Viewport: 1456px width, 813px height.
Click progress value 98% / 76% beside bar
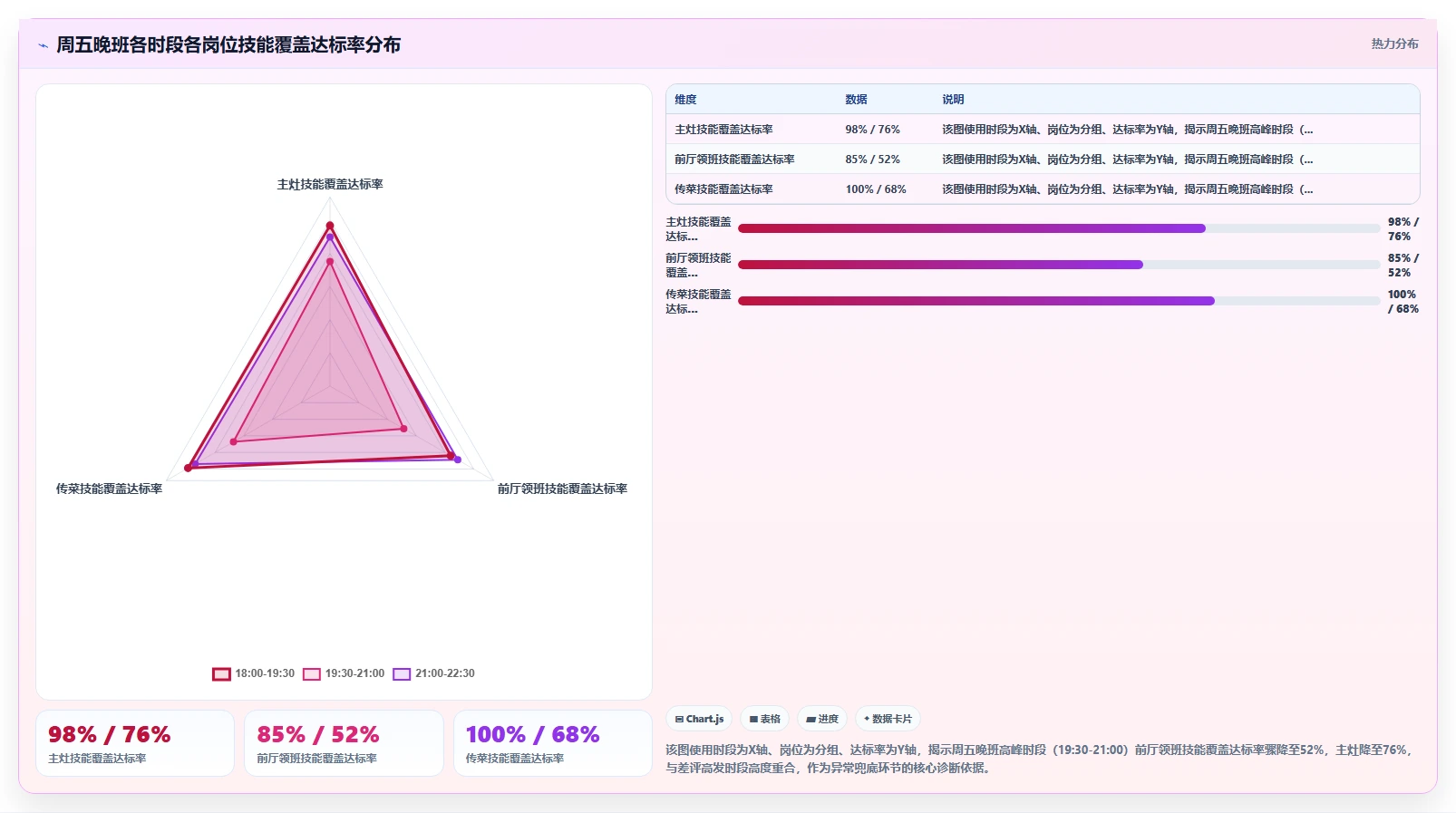click(1403, 228)
